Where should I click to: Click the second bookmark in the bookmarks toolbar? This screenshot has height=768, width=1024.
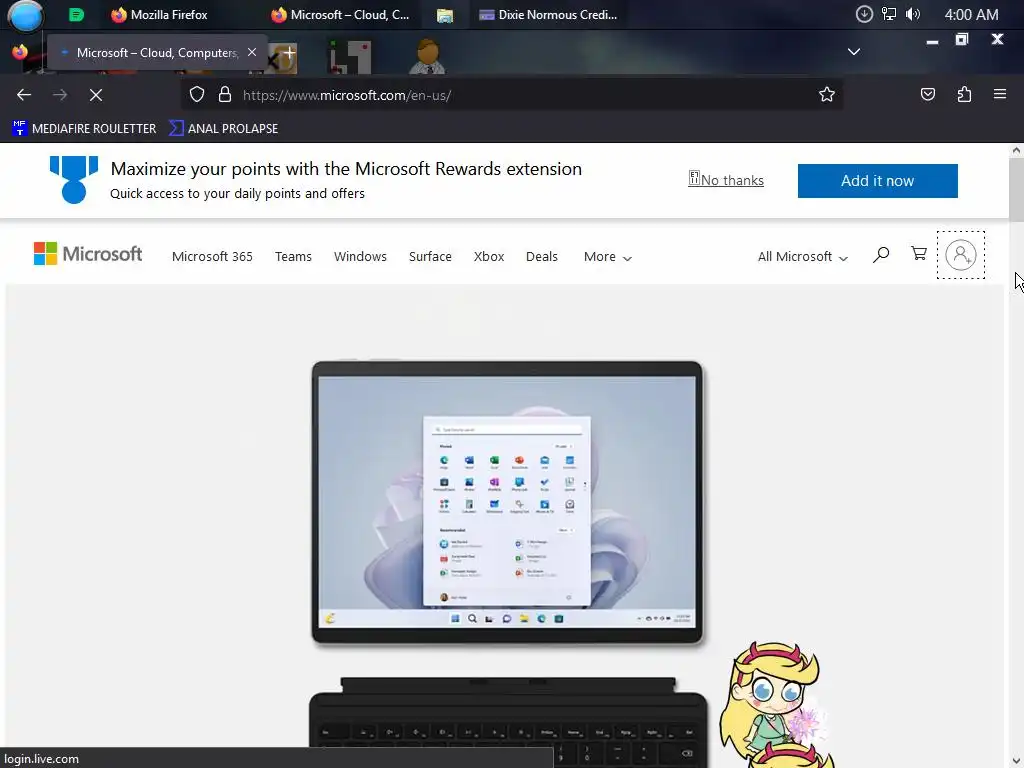tap(223, 129)
